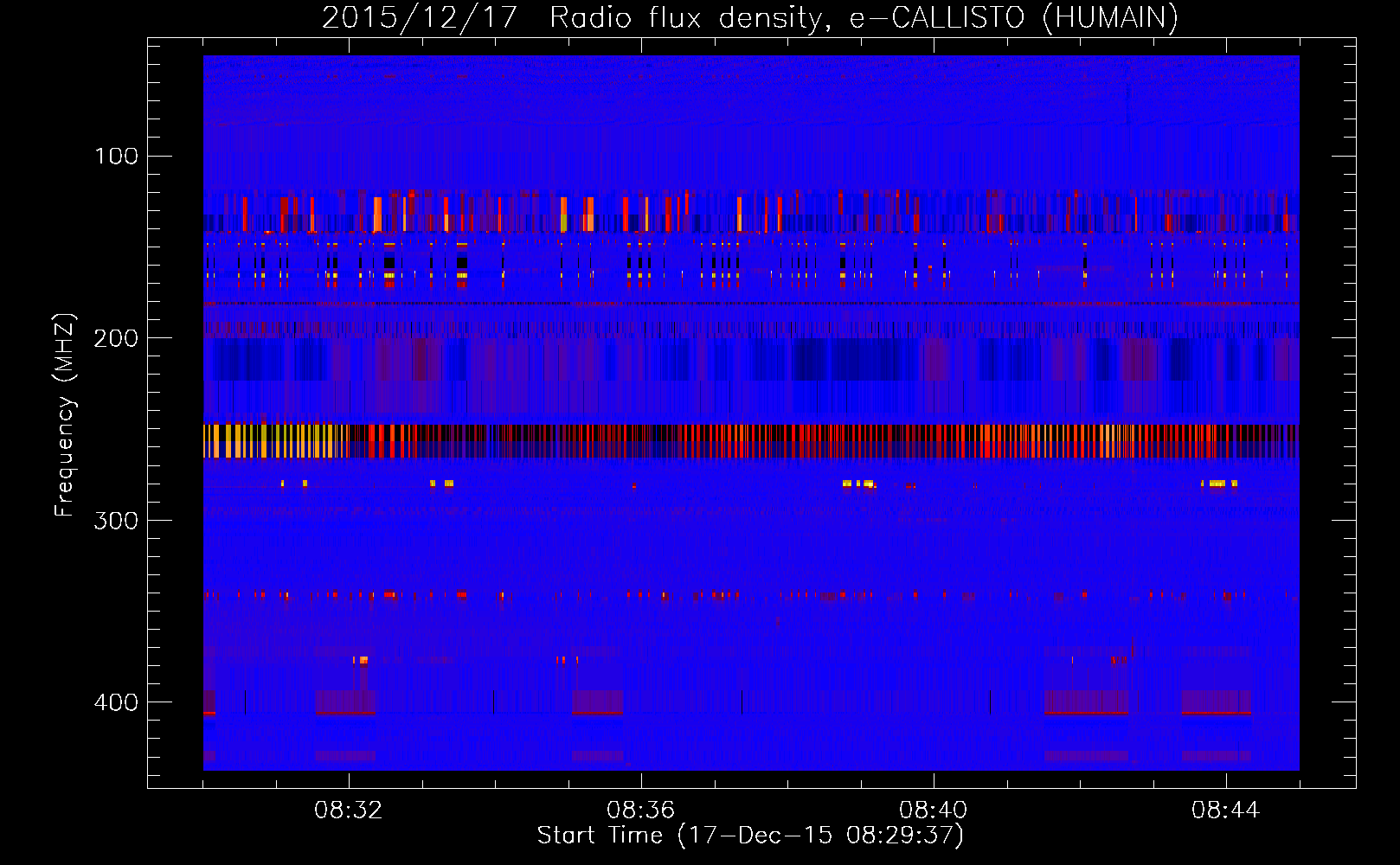Click the '08:40' time tick label
Viewport: 1400px width, 865px height.
coord(934,811)
